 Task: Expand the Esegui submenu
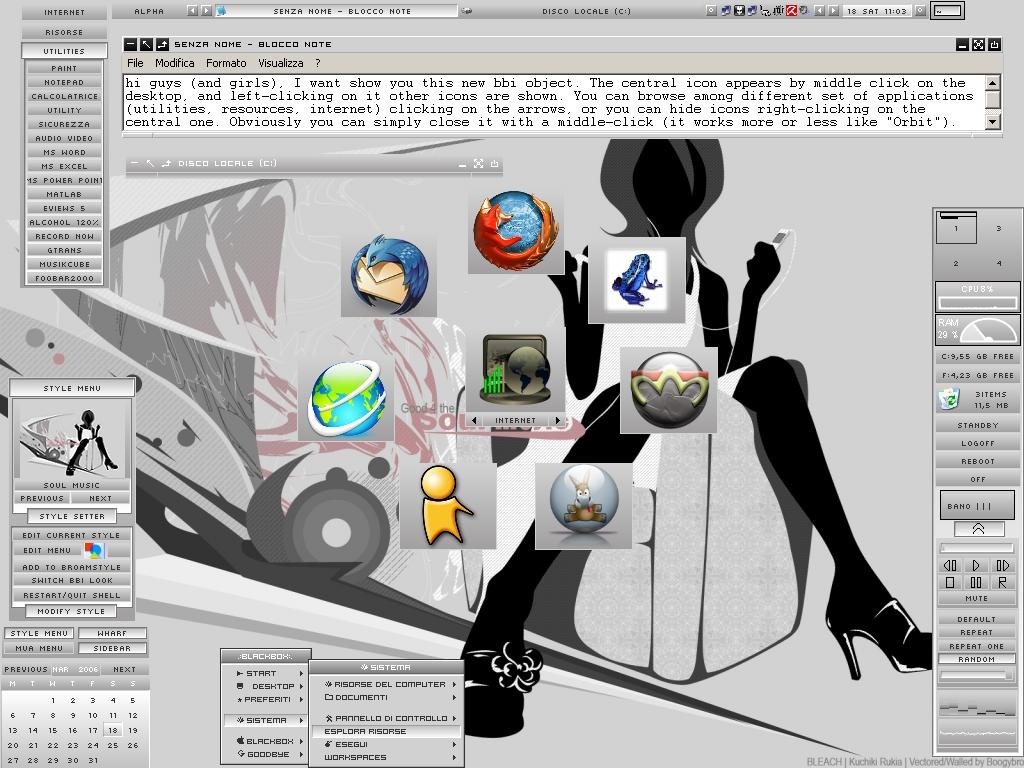click(x=387, y=744)
